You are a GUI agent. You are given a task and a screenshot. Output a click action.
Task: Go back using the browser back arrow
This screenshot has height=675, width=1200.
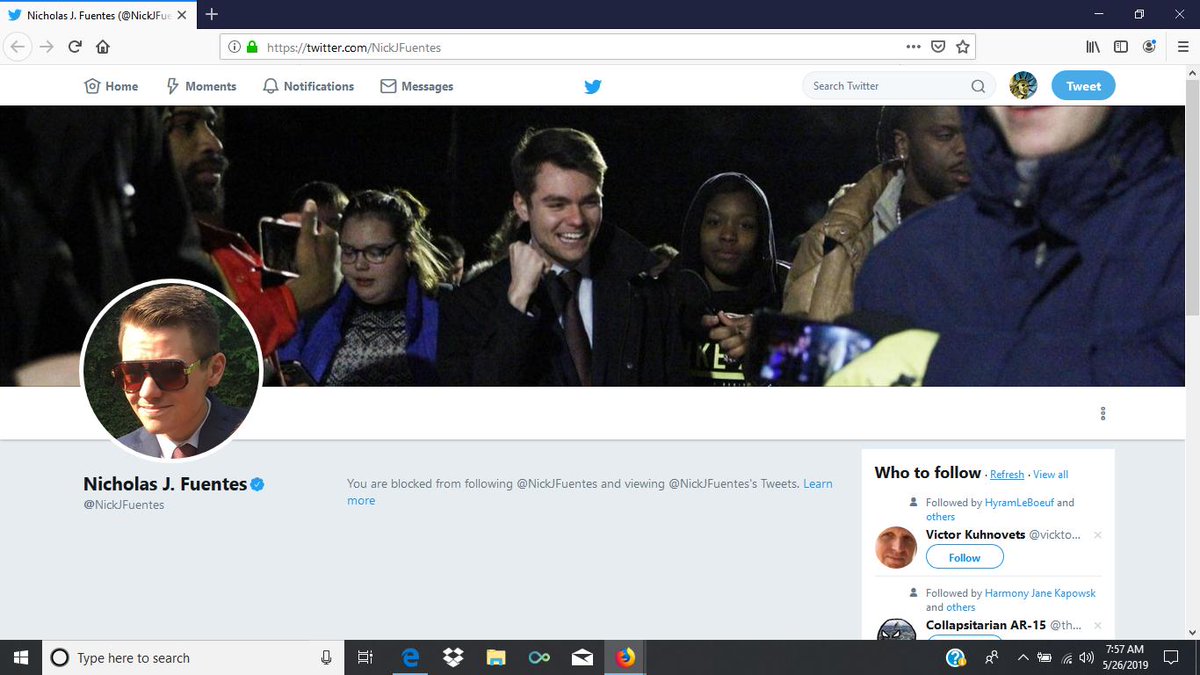tap(18, 47)
